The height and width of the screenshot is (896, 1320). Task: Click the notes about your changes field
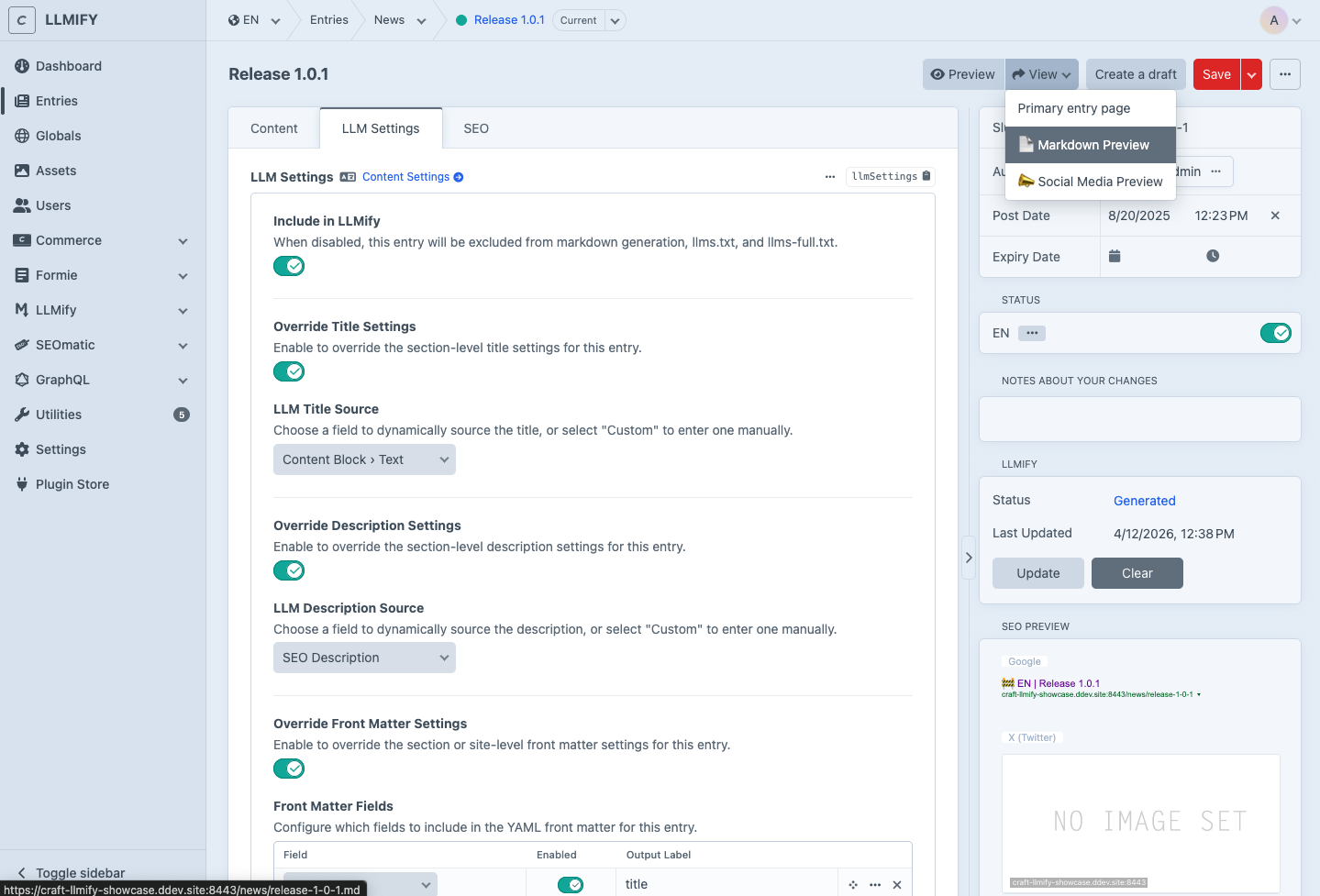[1138, 418]
